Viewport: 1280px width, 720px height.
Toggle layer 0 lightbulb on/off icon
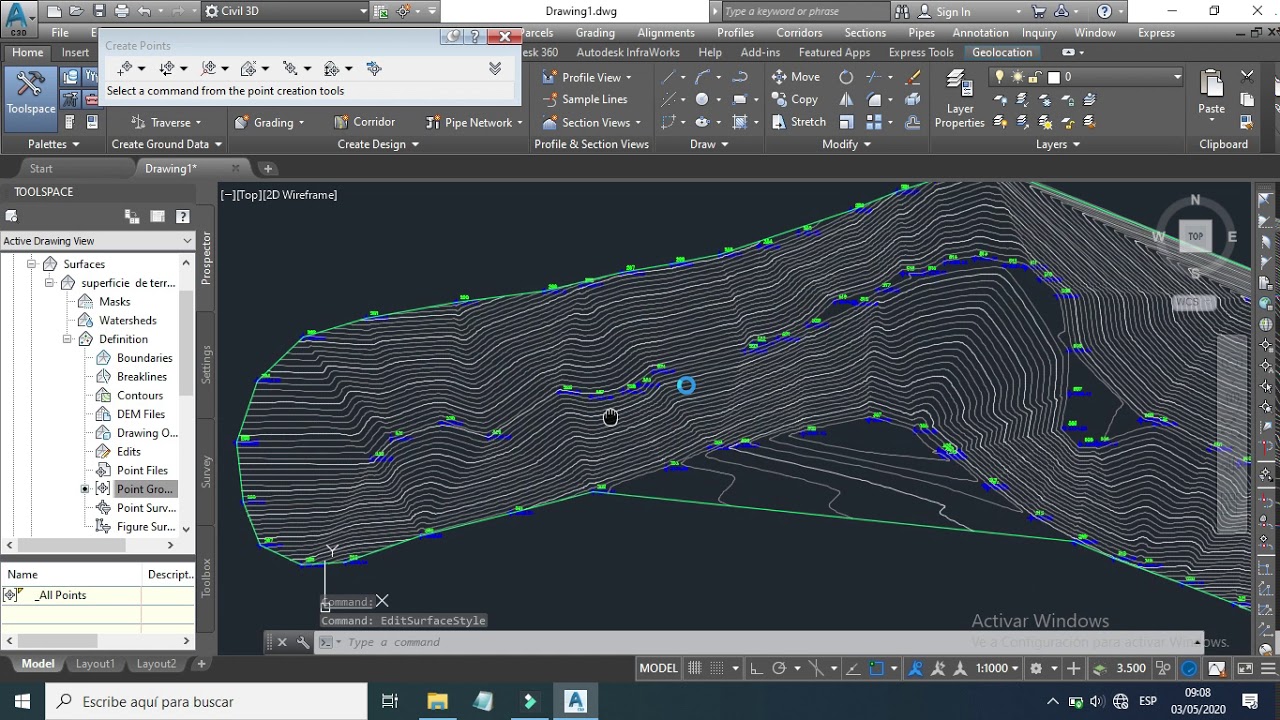pyautogui.click(x=998, y=77)
